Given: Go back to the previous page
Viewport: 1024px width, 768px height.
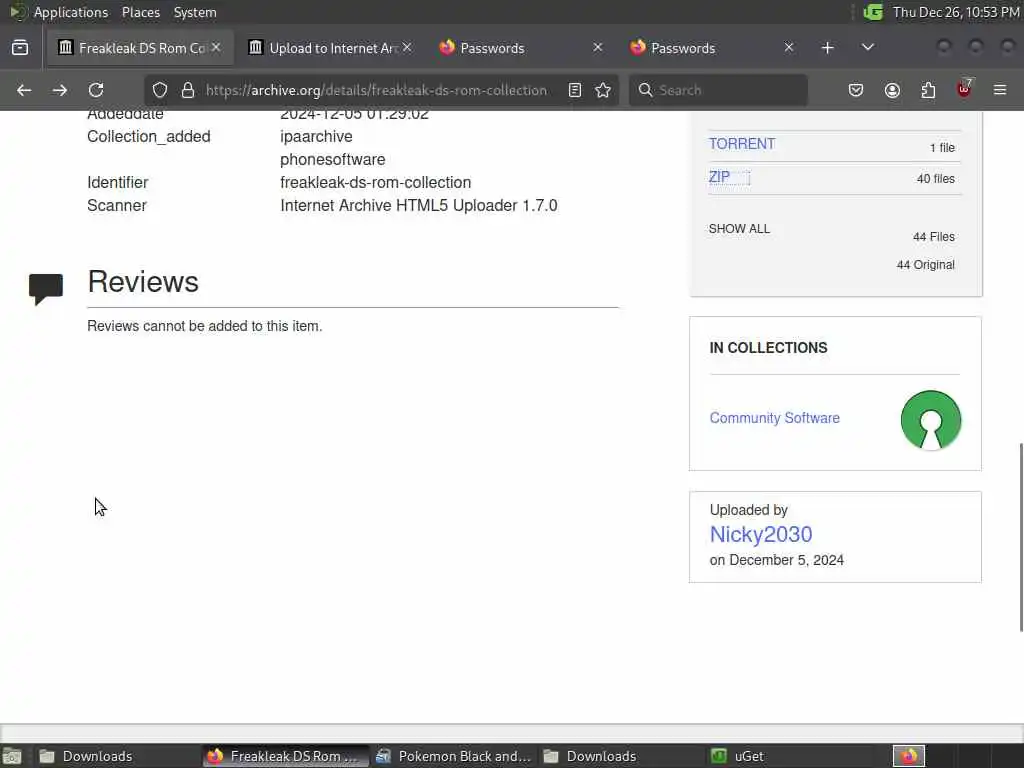Looking at the screenshot, I should [24, 90].
